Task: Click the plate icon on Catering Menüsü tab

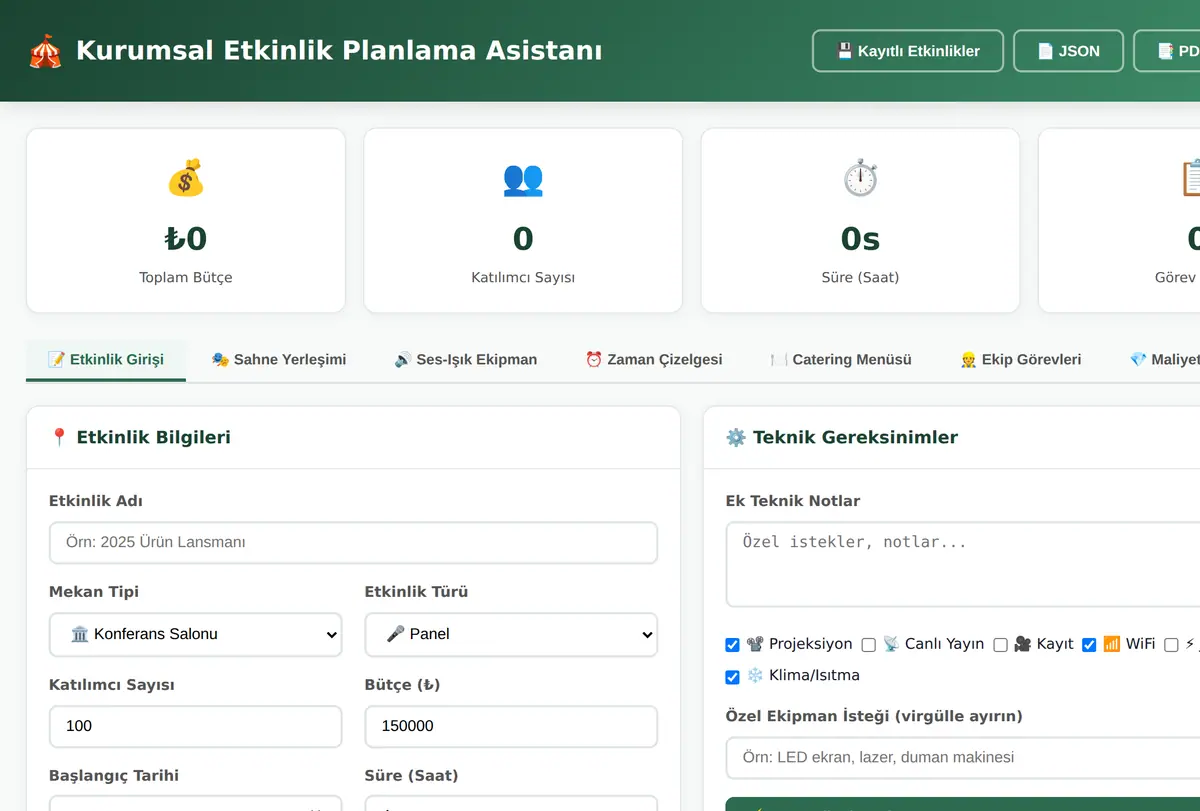Action: pyautogui.click(x=779, y=359)
